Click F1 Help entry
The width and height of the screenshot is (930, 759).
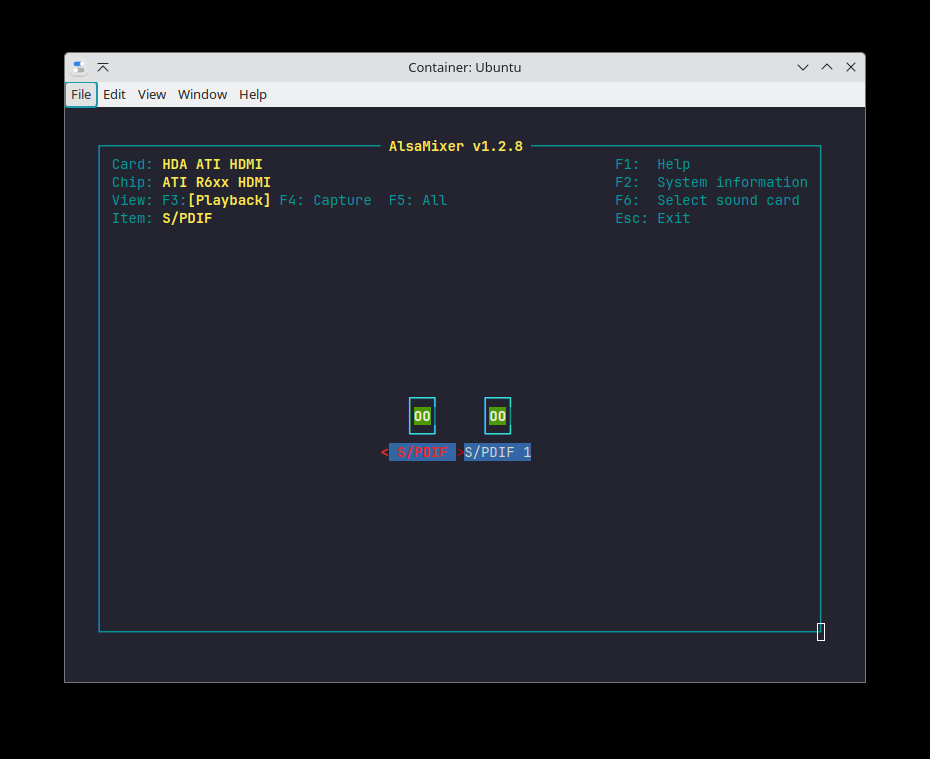click(x=652, y=164)
